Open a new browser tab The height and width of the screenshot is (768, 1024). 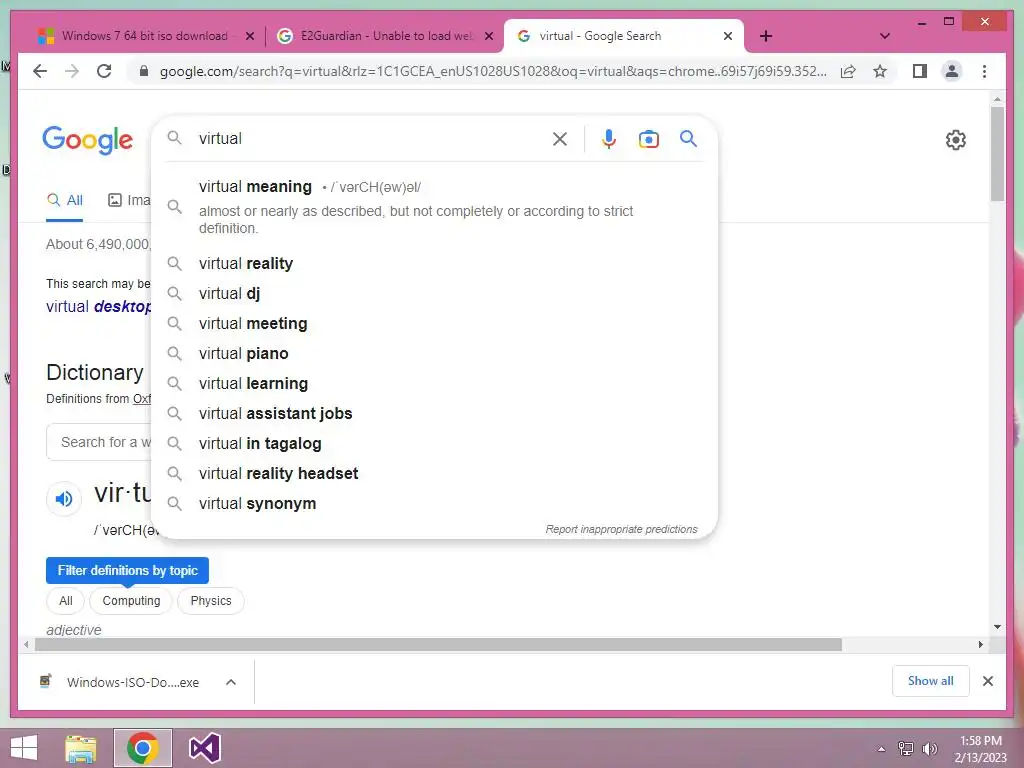click(766, 36)
